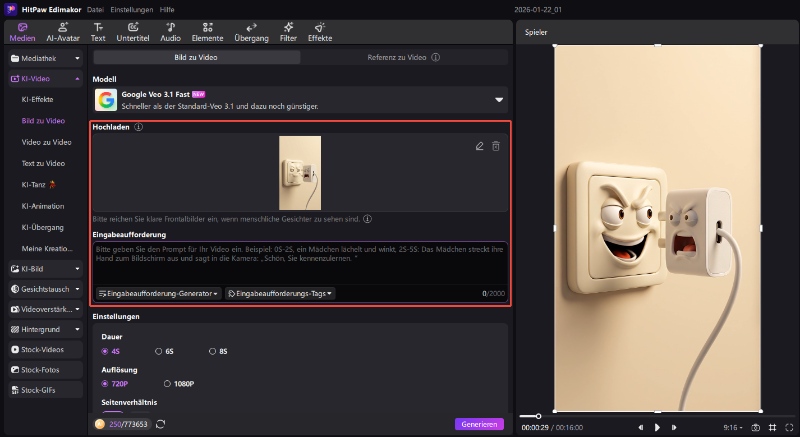Viewport: 800px width, 437px height.
Task: Show the Hochladen info tooltip icon
Action: [x=138, y=127]
